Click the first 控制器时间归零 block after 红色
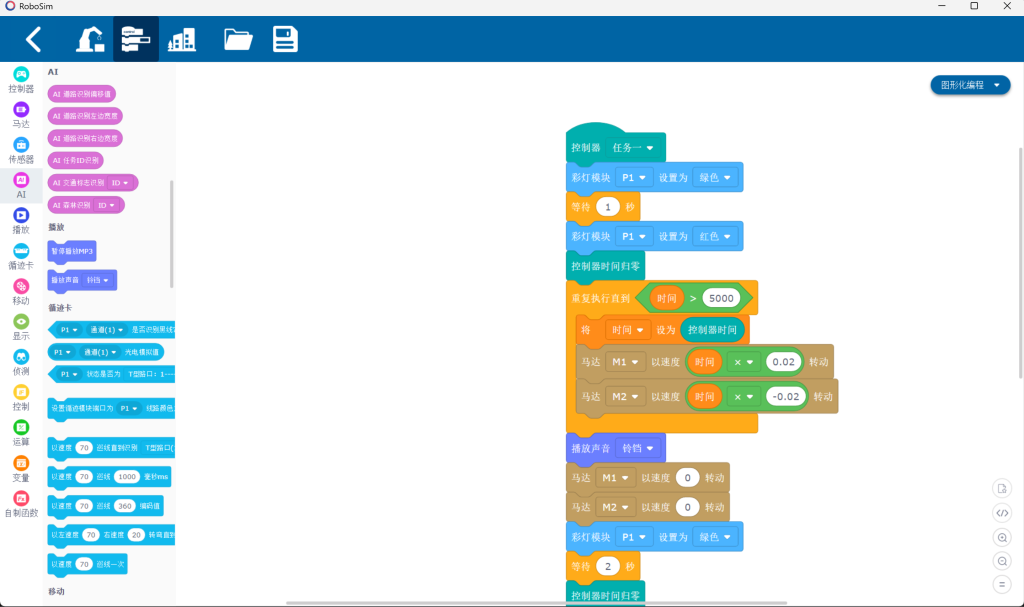This screenshot has width=1024, height=607. point(605,267)
